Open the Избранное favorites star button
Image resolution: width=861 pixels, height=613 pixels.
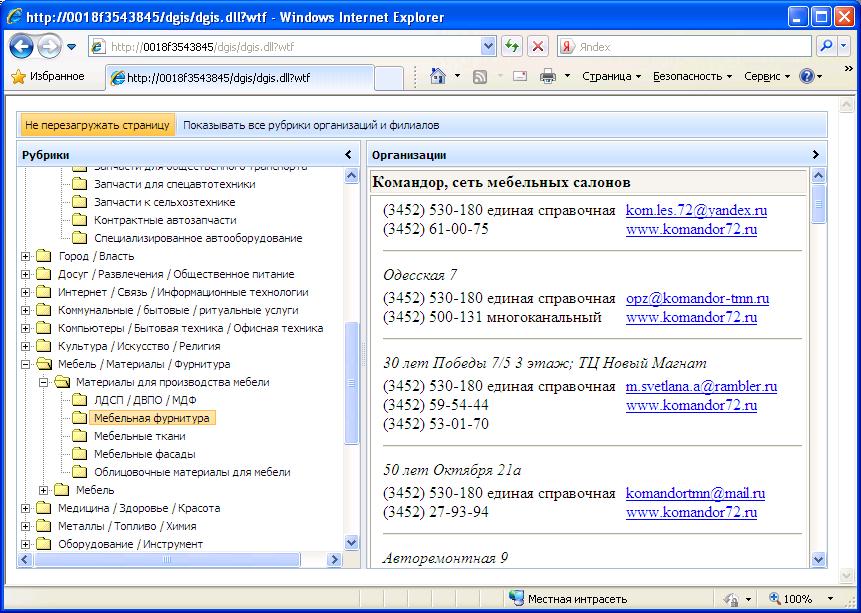[x=48, y=77]
